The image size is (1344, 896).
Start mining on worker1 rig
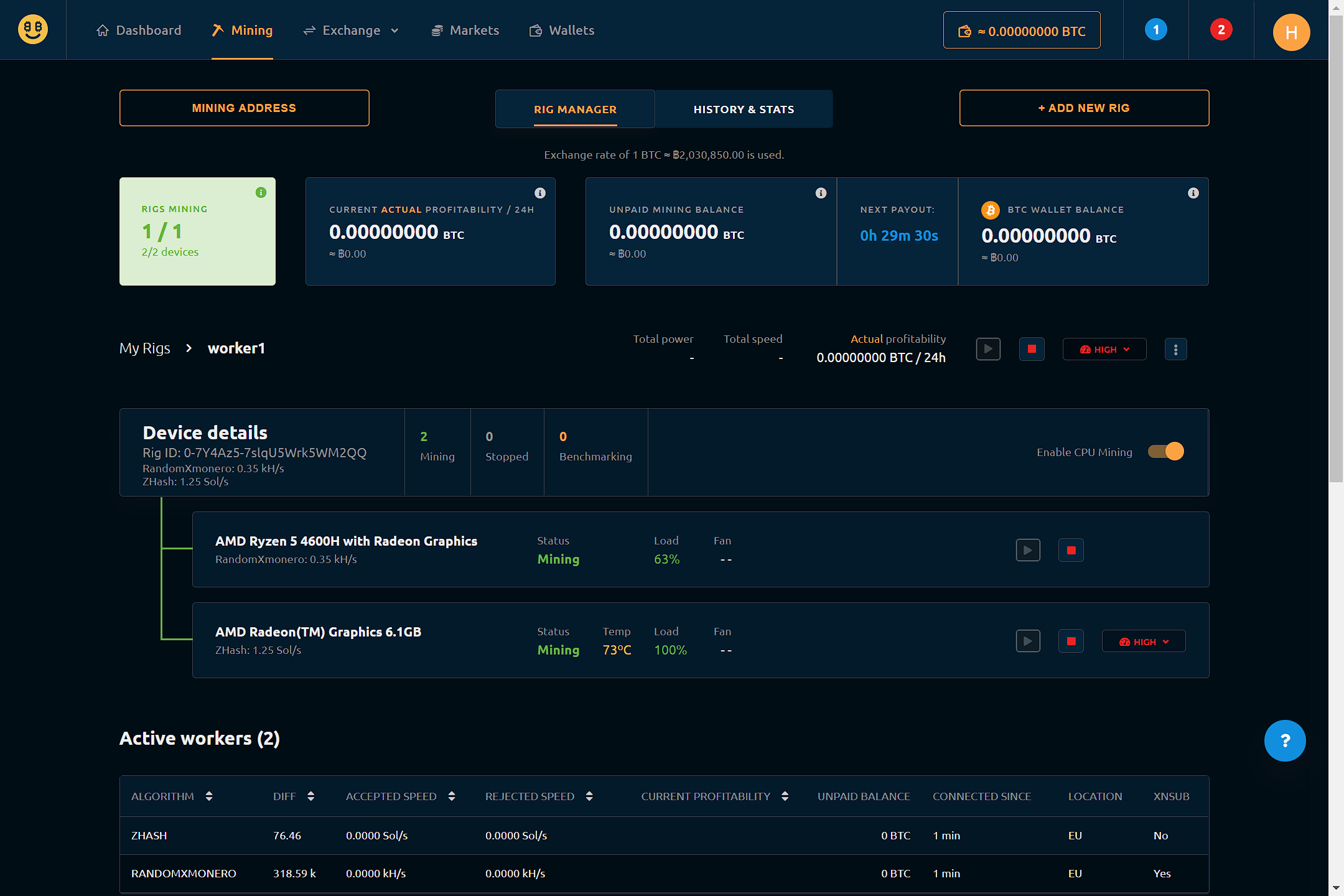click(988, 349)
